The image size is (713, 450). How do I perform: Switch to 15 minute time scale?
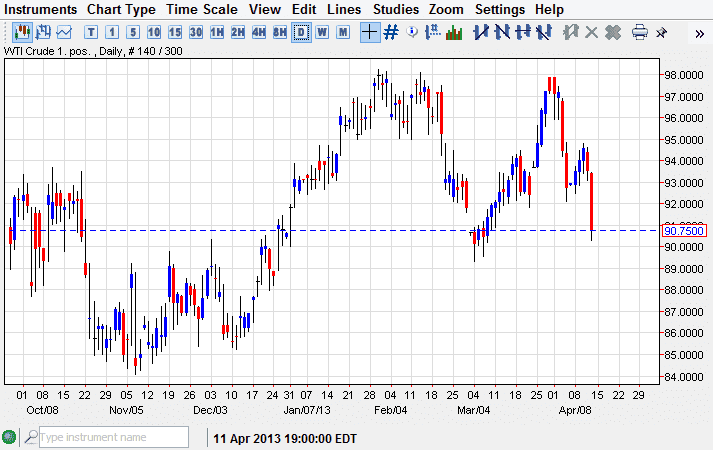tap(175, 32)
